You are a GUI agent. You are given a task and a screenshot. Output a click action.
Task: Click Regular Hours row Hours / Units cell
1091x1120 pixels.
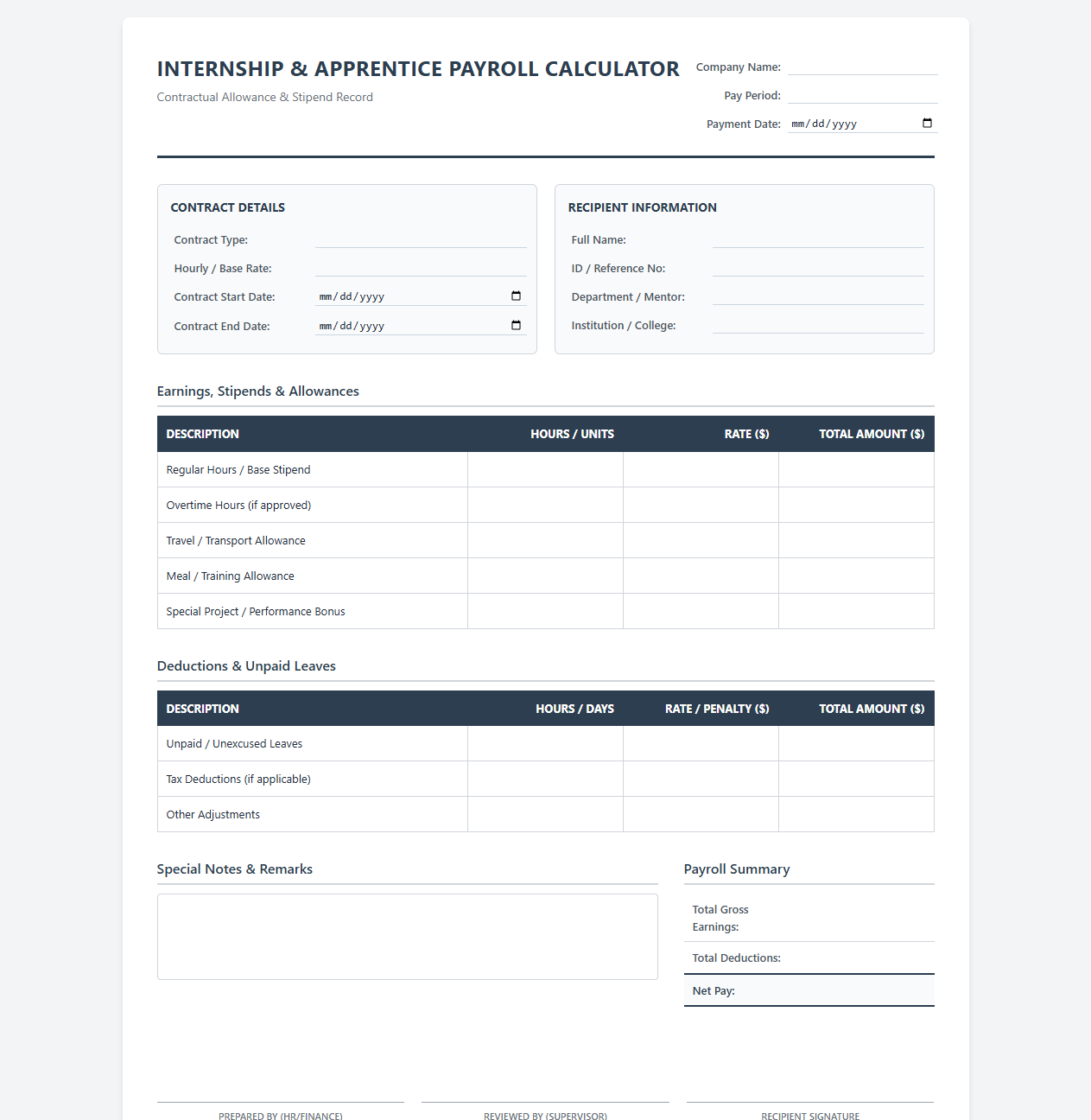pos(545,469)
